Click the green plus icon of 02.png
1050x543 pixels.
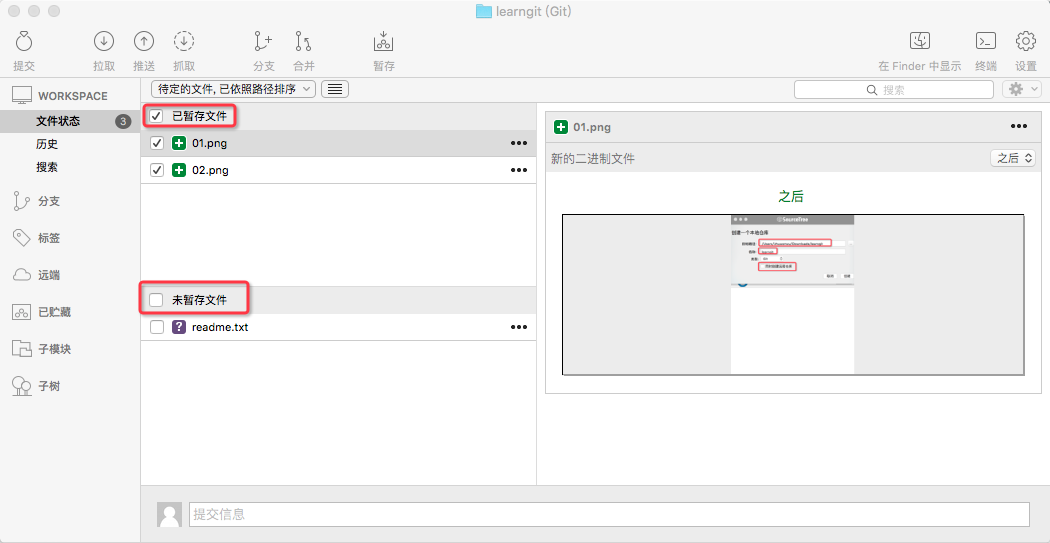(179, 170)
